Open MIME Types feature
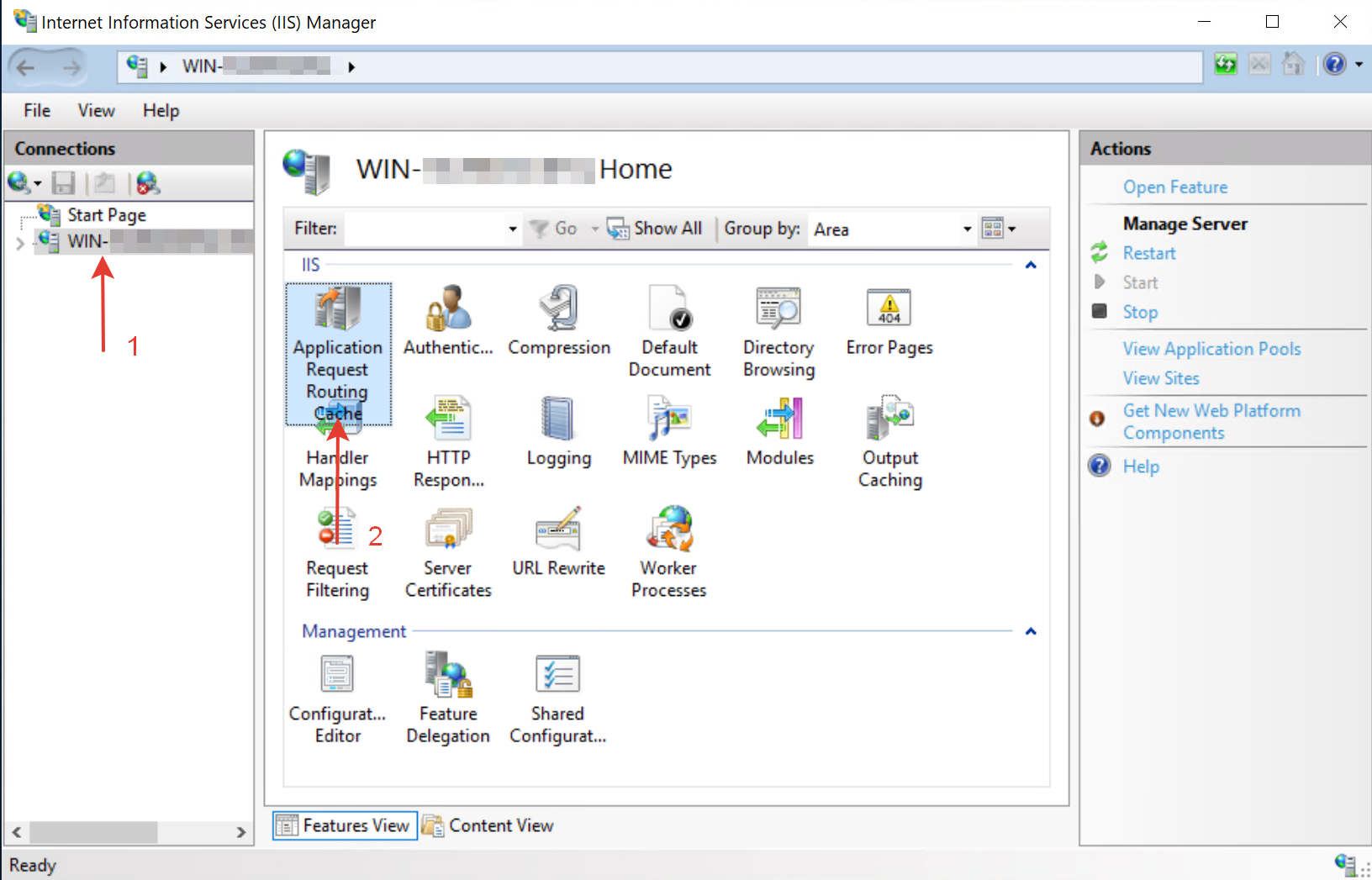This screenshot has height=880, width=1372. click(669, 431)
